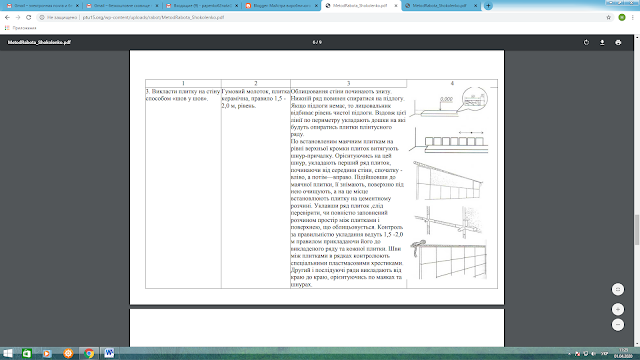Image resolution: width=640 pixels, height=360 pixels.
Task: Download the PDF file
Action: tap(602, 42)
